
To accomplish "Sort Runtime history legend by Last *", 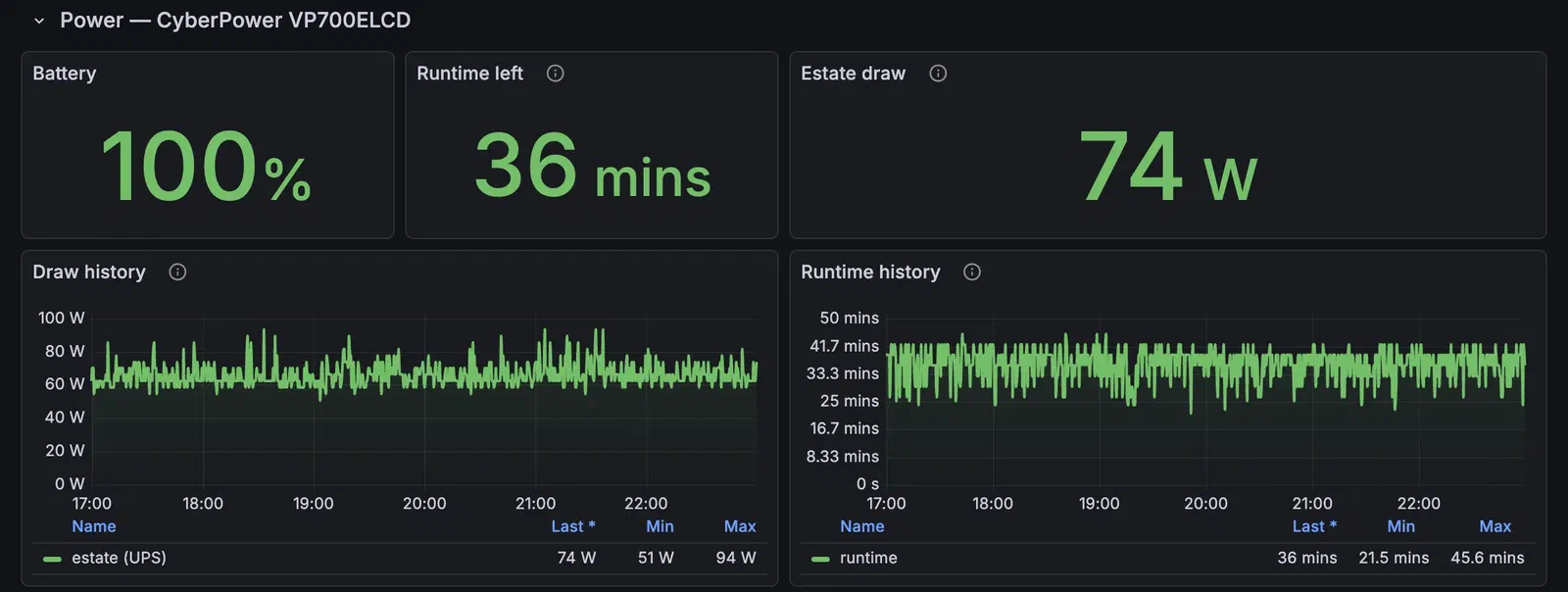I will (x=1314, y=526).
